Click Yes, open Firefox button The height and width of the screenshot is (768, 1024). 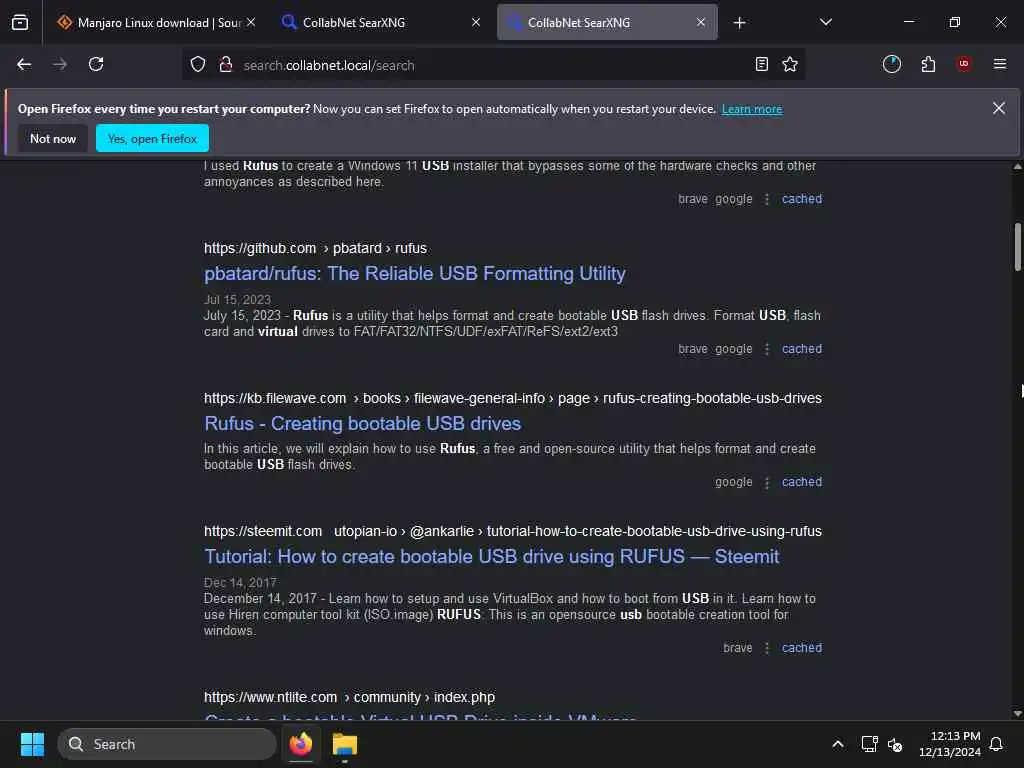152,138
